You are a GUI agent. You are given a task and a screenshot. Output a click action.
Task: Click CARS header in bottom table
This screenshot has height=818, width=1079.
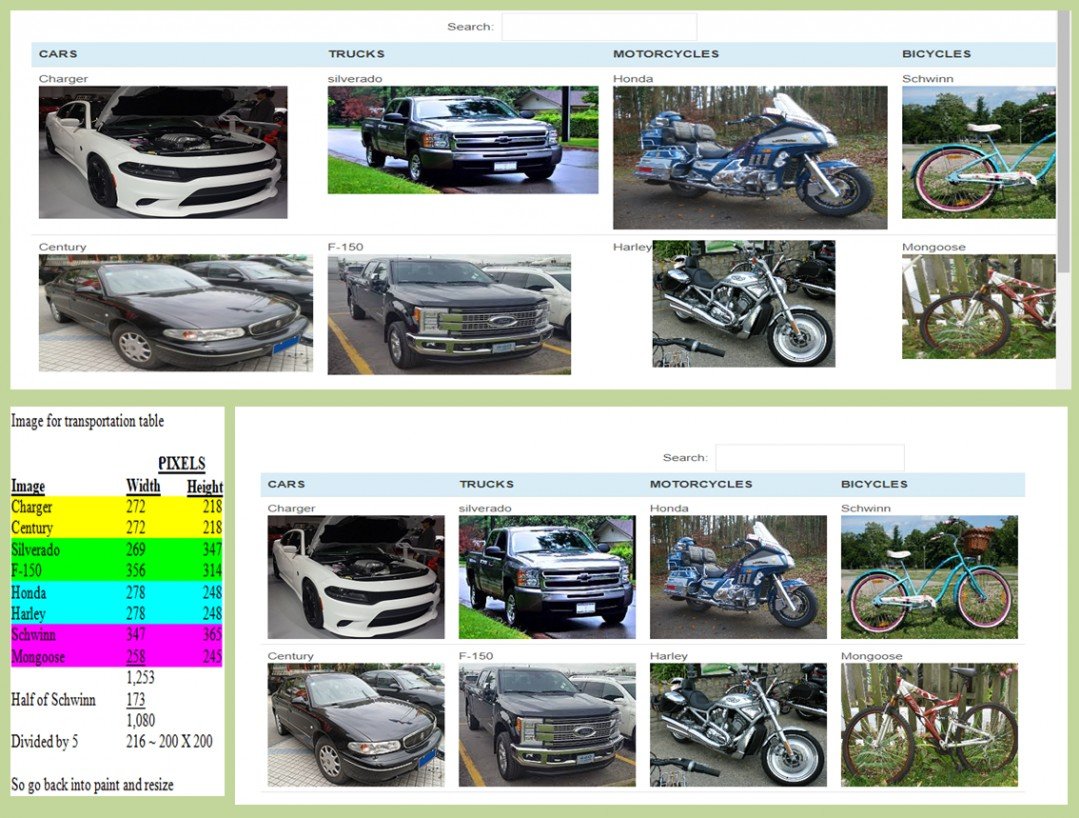286,484
